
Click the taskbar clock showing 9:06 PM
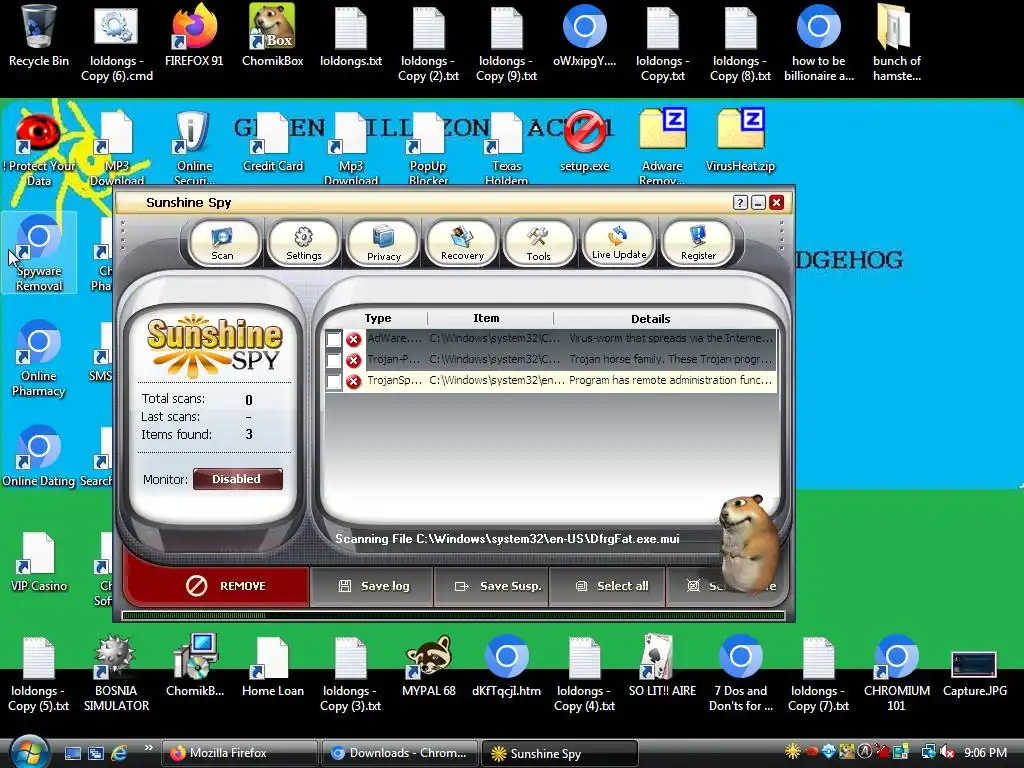point(985,752)
